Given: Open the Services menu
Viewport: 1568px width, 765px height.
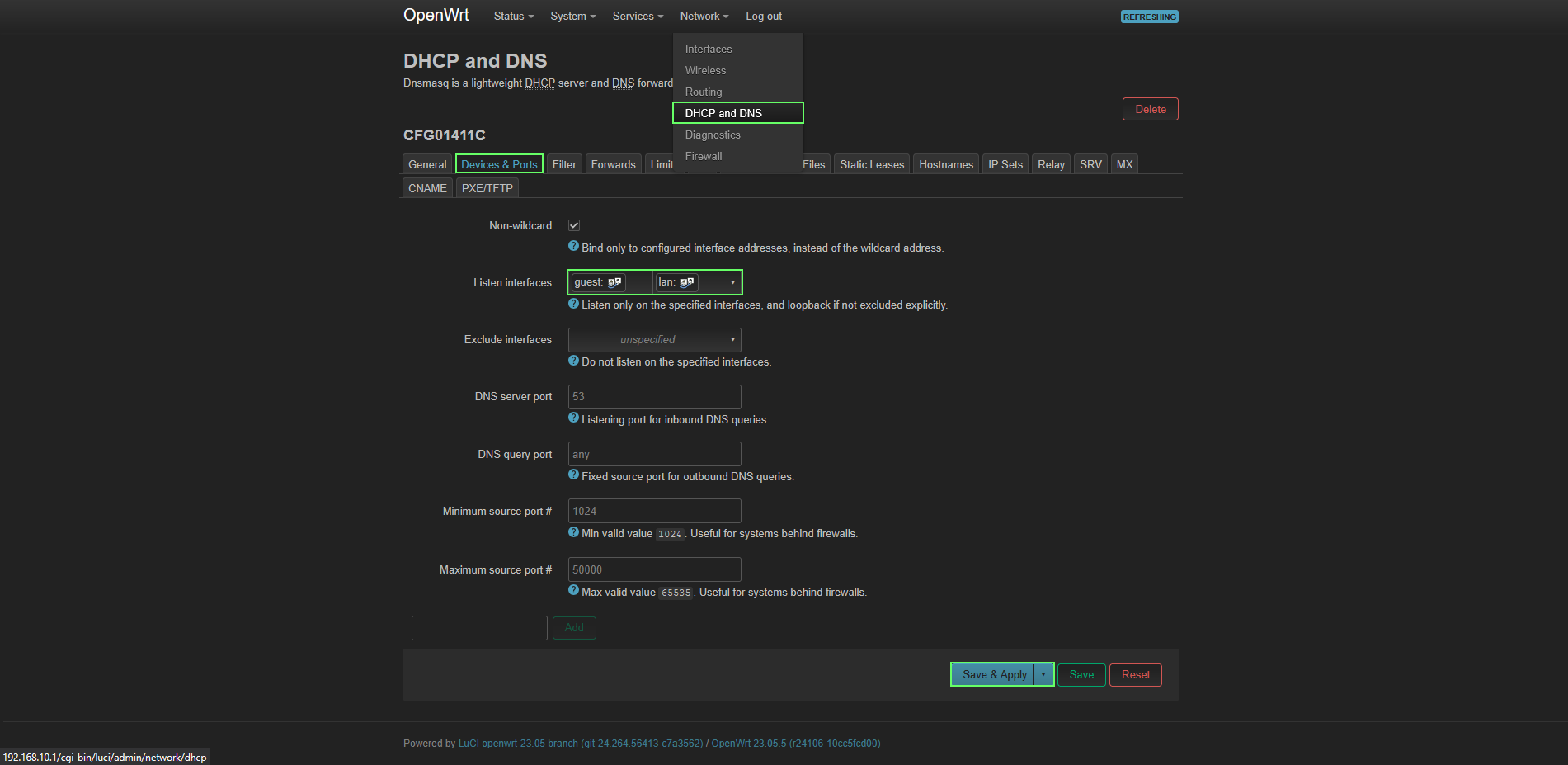Looking at the screenshot, I should coord(638,17).
